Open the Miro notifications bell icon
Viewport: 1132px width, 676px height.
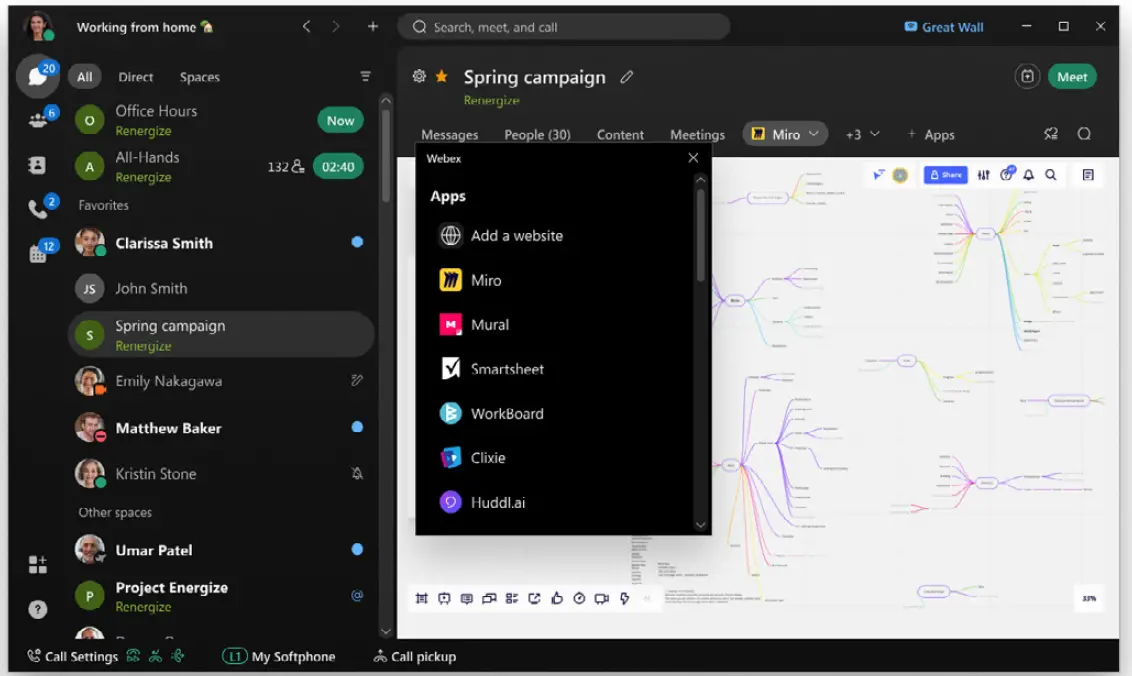pos(1028,175)
